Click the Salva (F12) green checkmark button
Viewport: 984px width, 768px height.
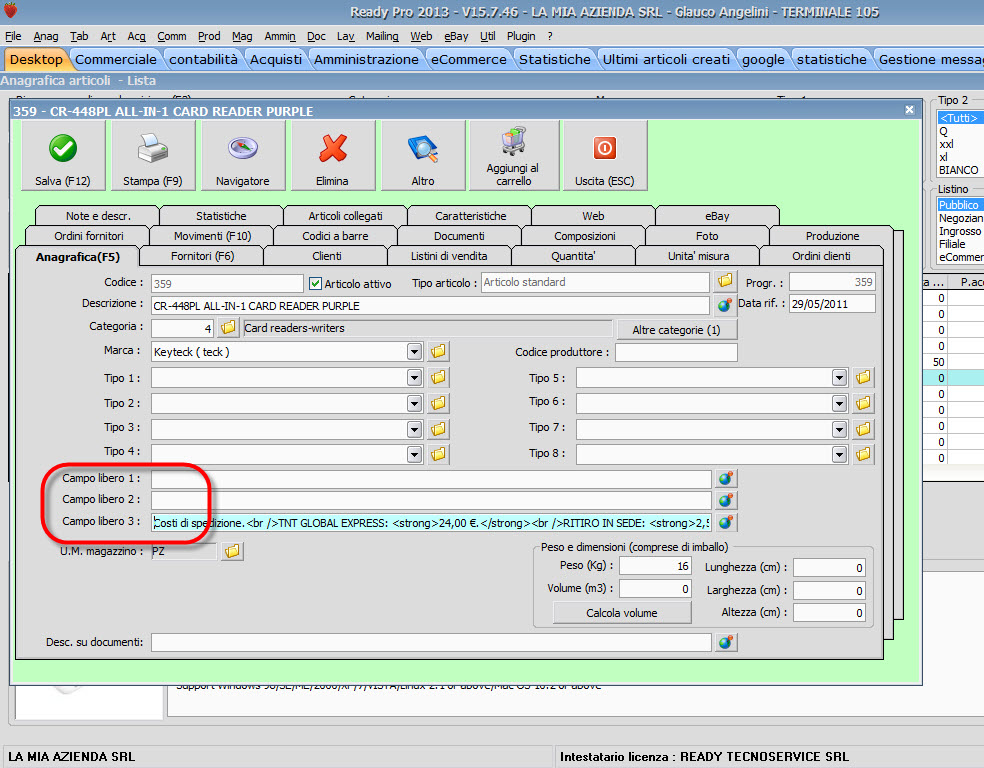click(63, 156)
